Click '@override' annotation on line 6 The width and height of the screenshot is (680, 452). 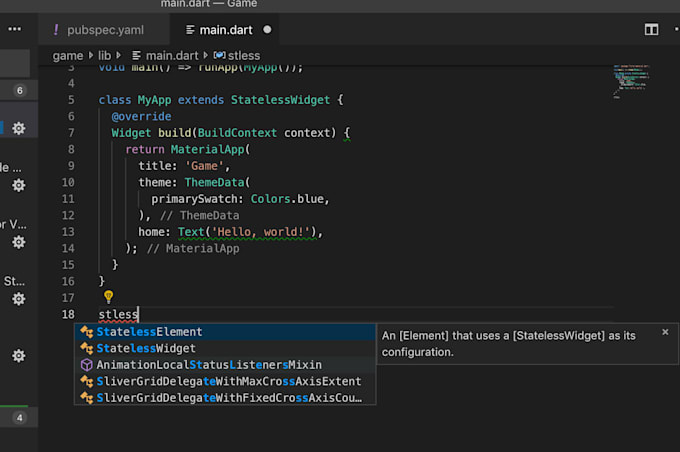pos(141,116)
